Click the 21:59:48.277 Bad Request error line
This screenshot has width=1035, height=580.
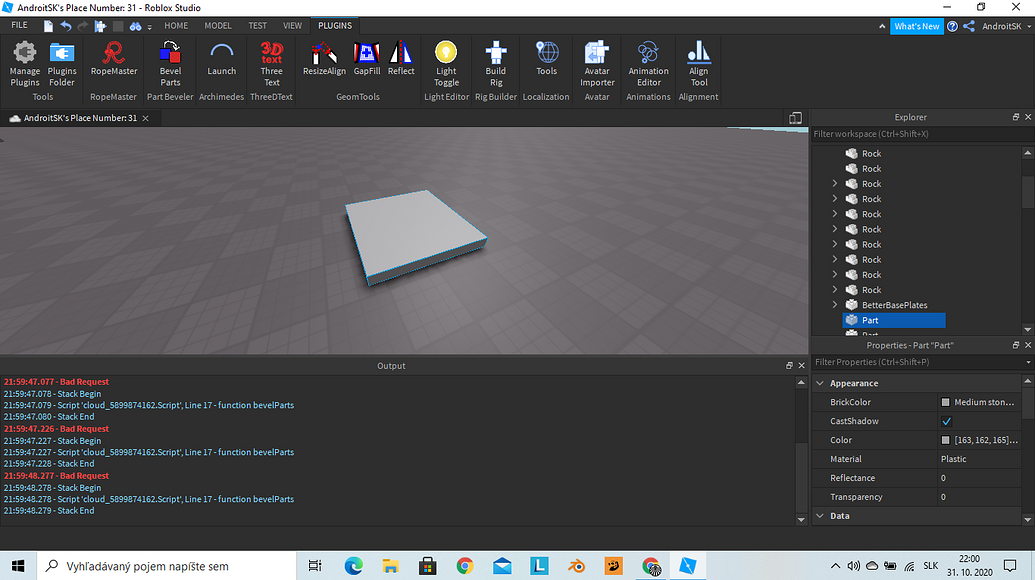click(x=56, y=476)
